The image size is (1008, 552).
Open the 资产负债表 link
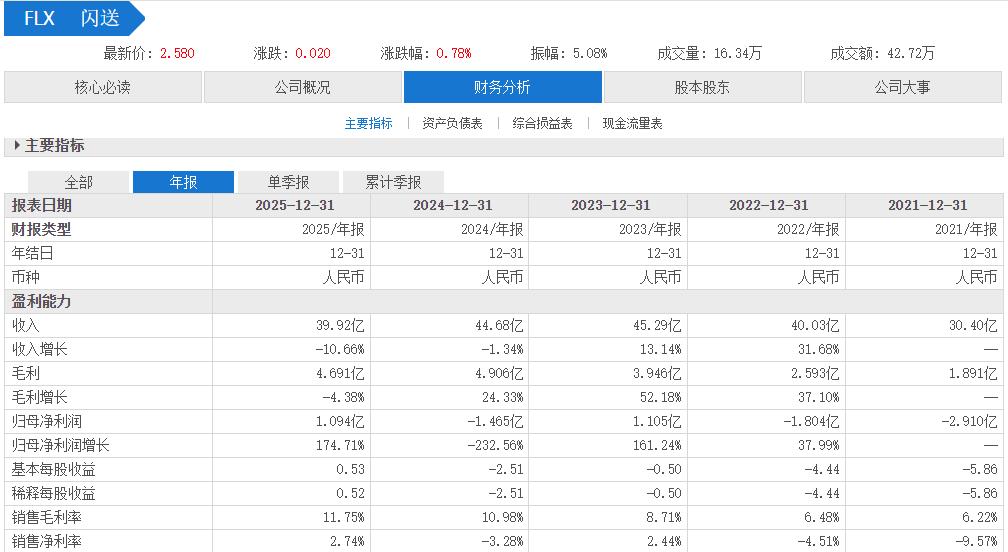coord(452,124)
